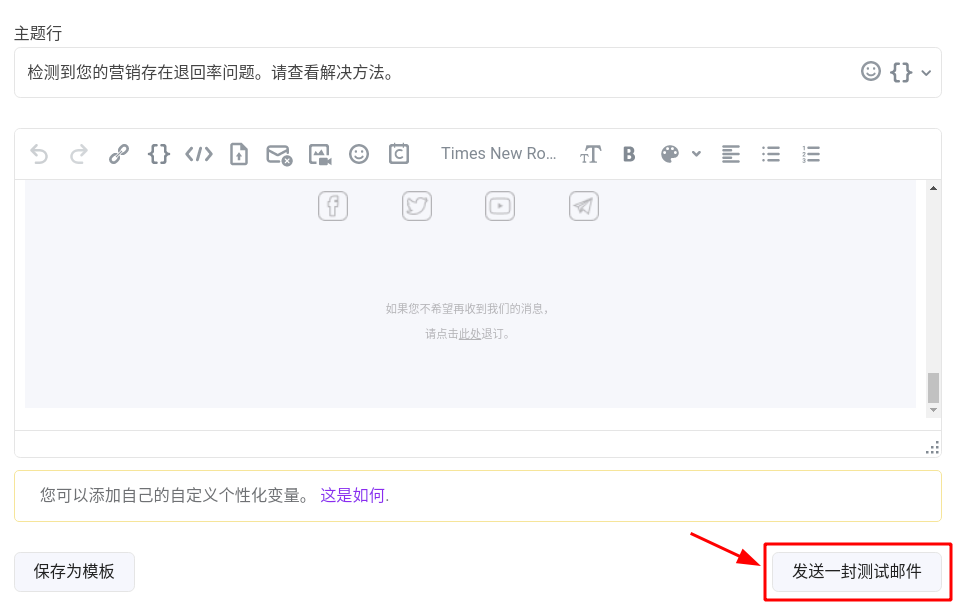The width and height of the screenshot is (957, 610).
Task: Open the font size tool
Action: point(590,154)
